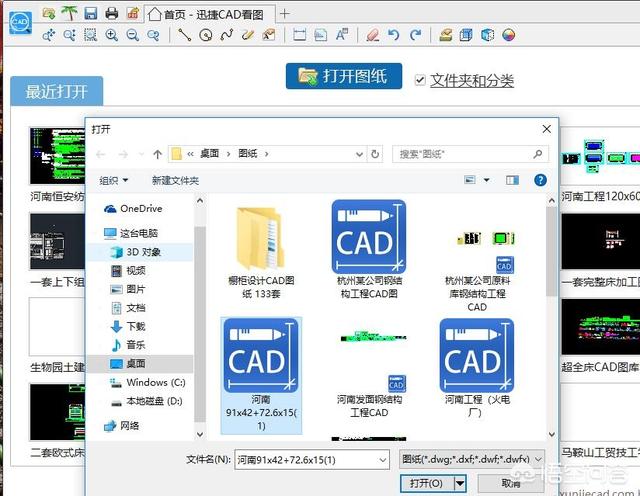Click the 迅捷CAD app logo icon

click(20, 23)
